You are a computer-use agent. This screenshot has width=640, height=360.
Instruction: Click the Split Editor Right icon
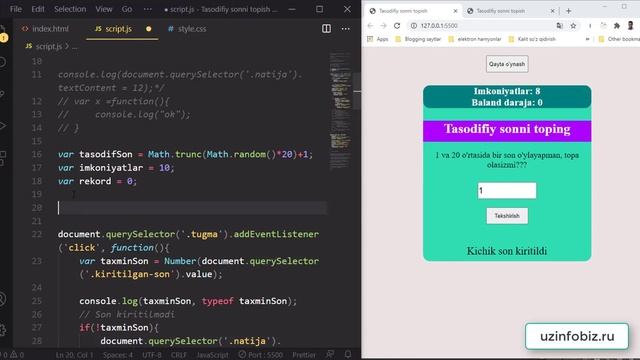[x=326, y=29]
